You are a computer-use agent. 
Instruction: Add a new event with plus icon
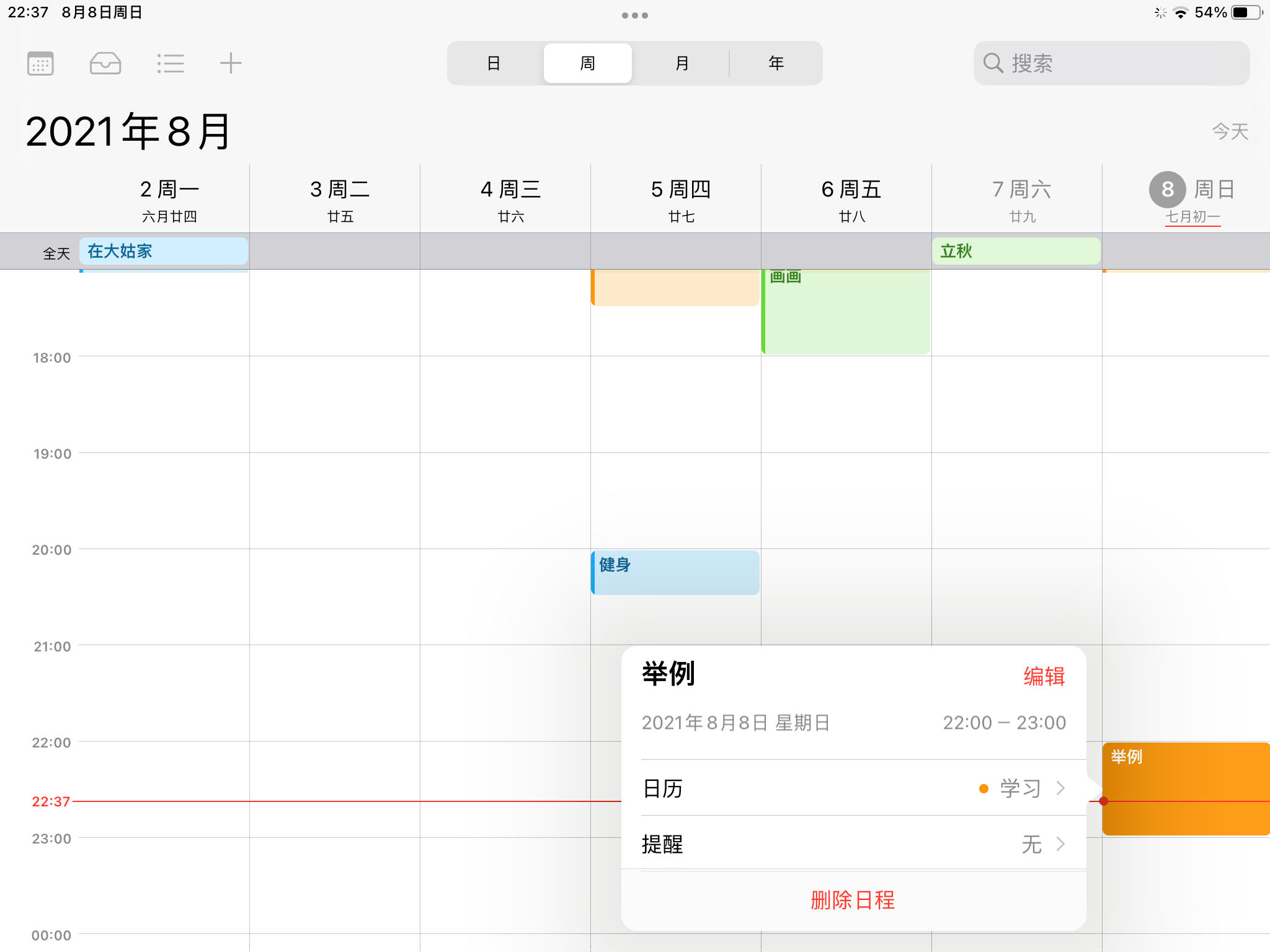click(x=231, y=63)
